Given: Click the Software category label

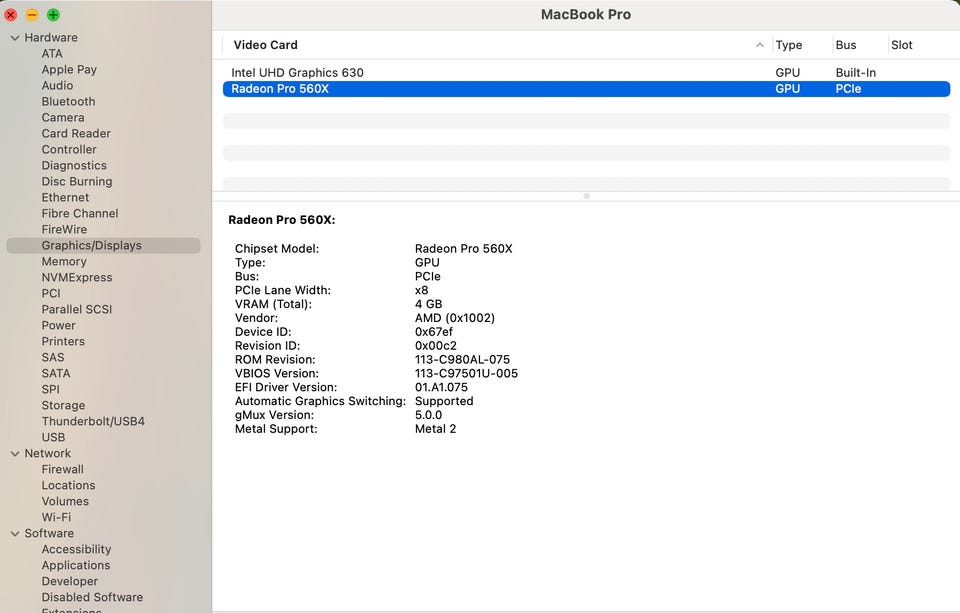Looking at the screenshot, I should coord(49,533).
